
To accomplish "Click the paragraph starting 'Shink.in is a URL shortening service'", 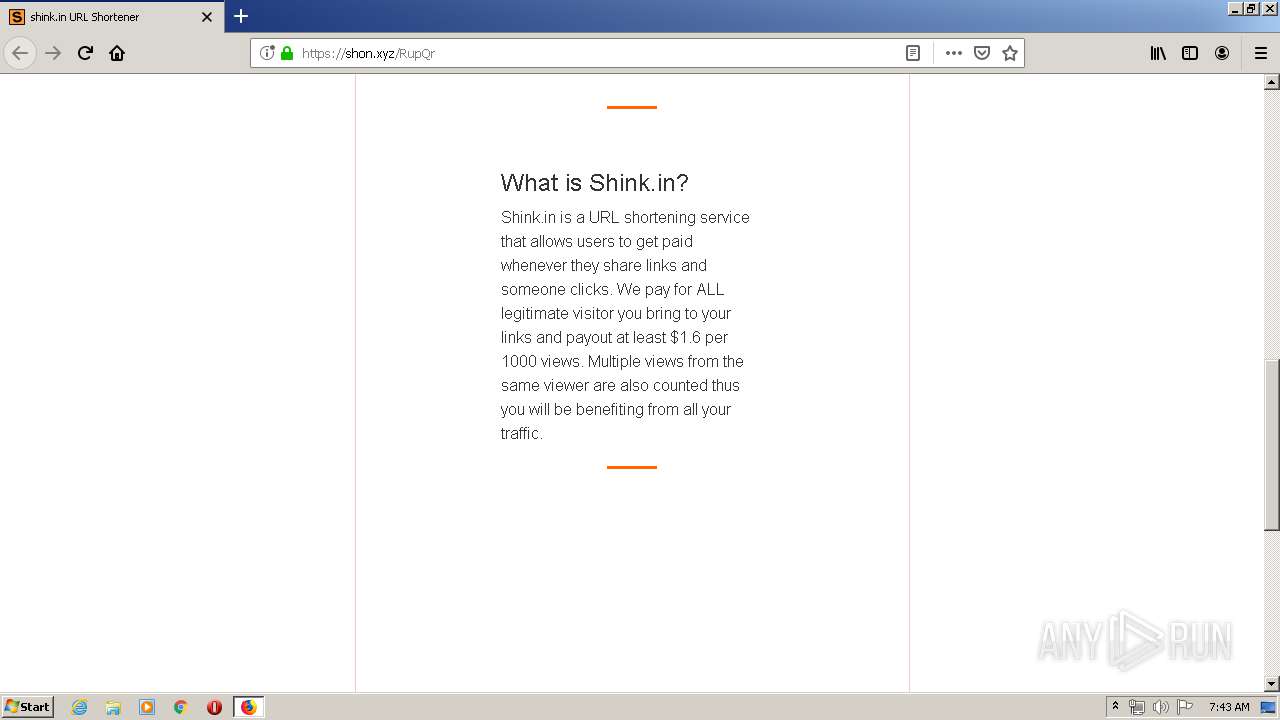I will tap(625, 325).
